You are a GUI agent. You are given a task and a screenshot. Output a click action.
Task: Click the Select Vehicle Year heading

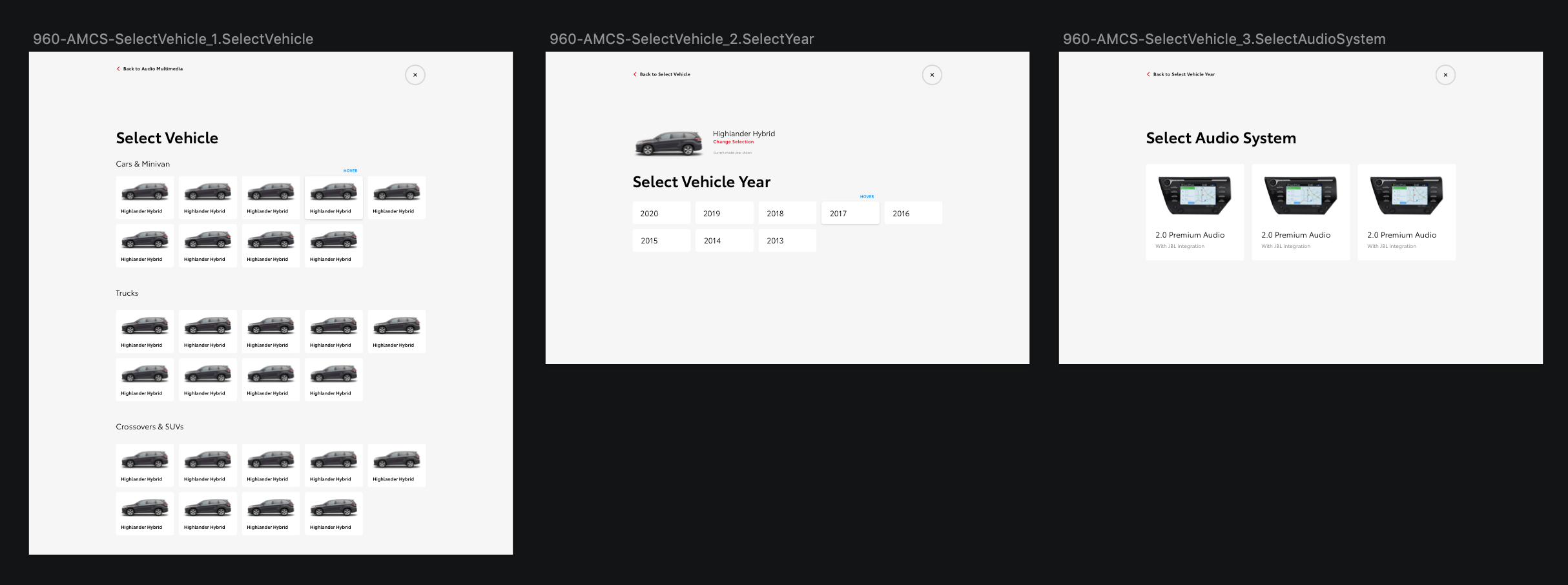701,182
